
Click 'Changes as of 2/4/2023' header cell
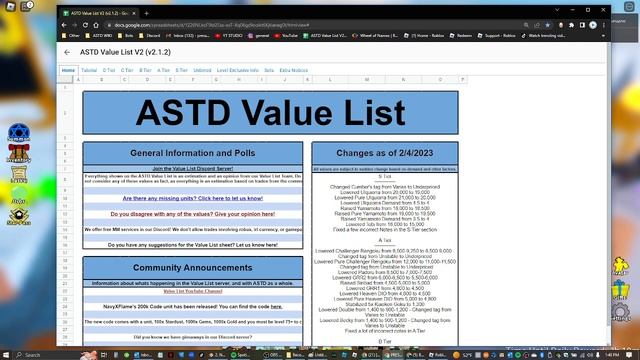[384, 153]
